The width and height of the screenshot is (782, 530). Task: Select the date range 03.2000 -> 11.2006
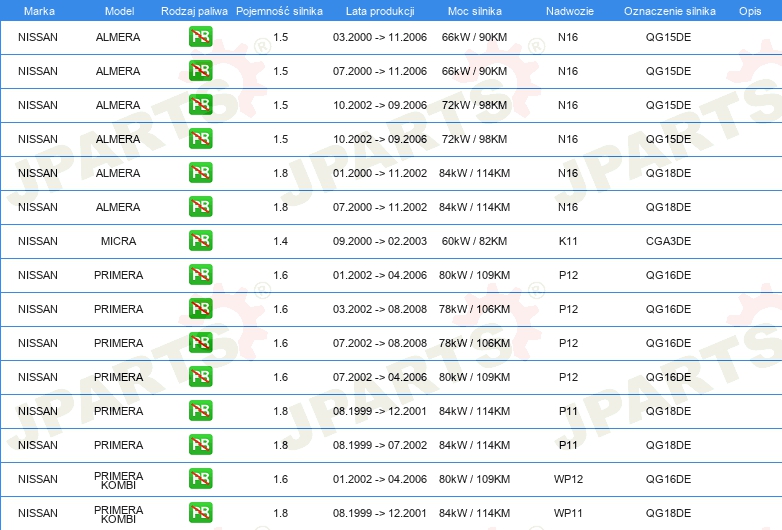[x=380, y=37]
